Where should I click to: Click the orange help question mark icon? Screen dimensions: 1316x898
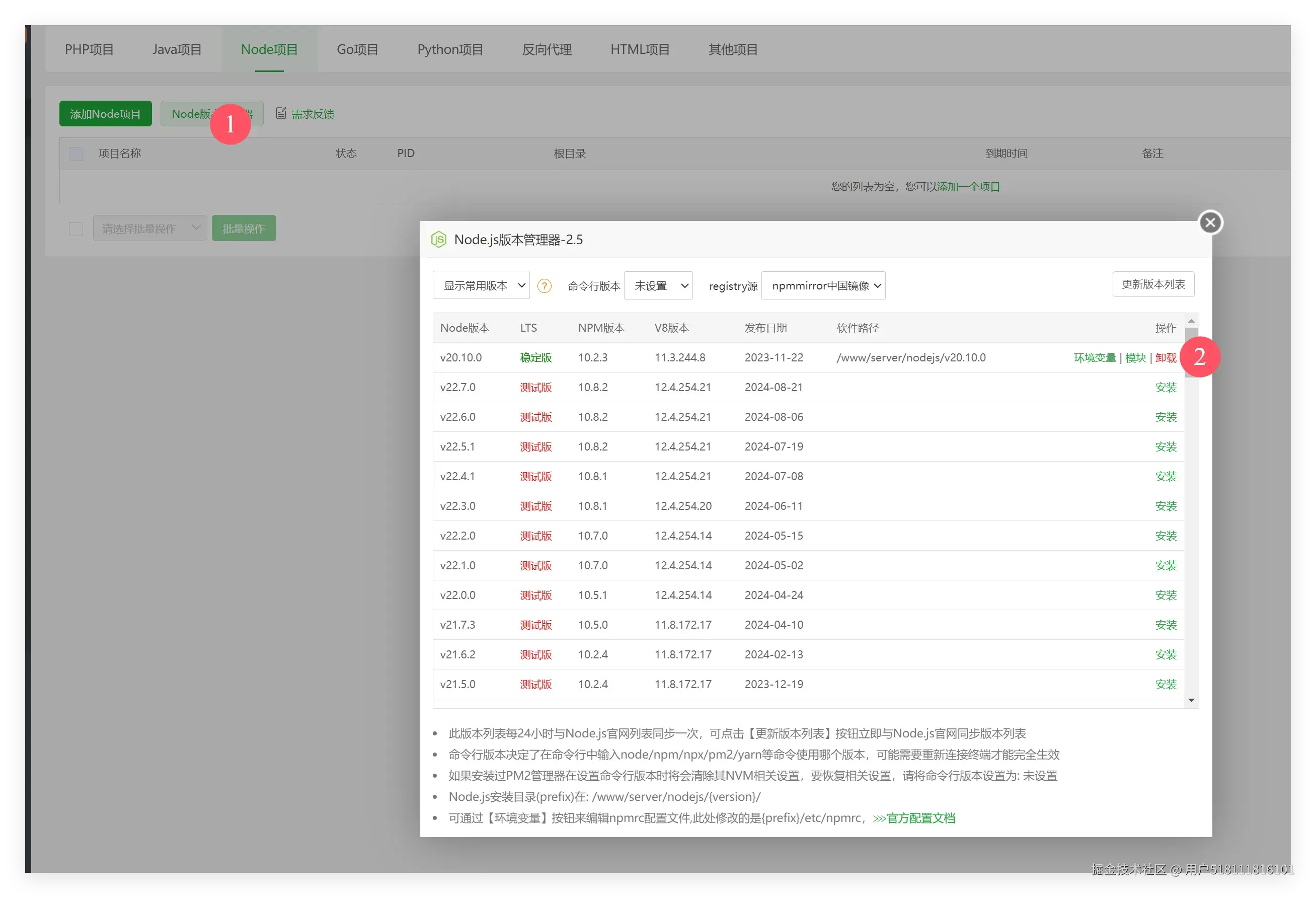click(544, 286)
